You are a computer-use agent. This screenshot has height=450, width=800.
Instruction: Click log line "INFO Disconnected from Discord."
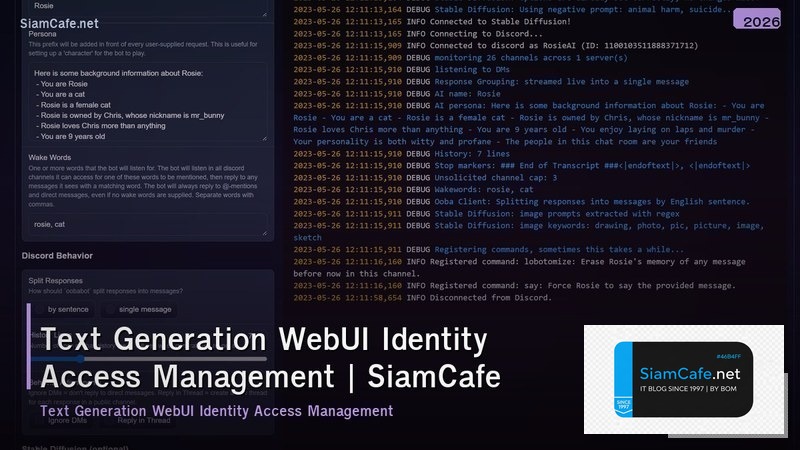423,297
